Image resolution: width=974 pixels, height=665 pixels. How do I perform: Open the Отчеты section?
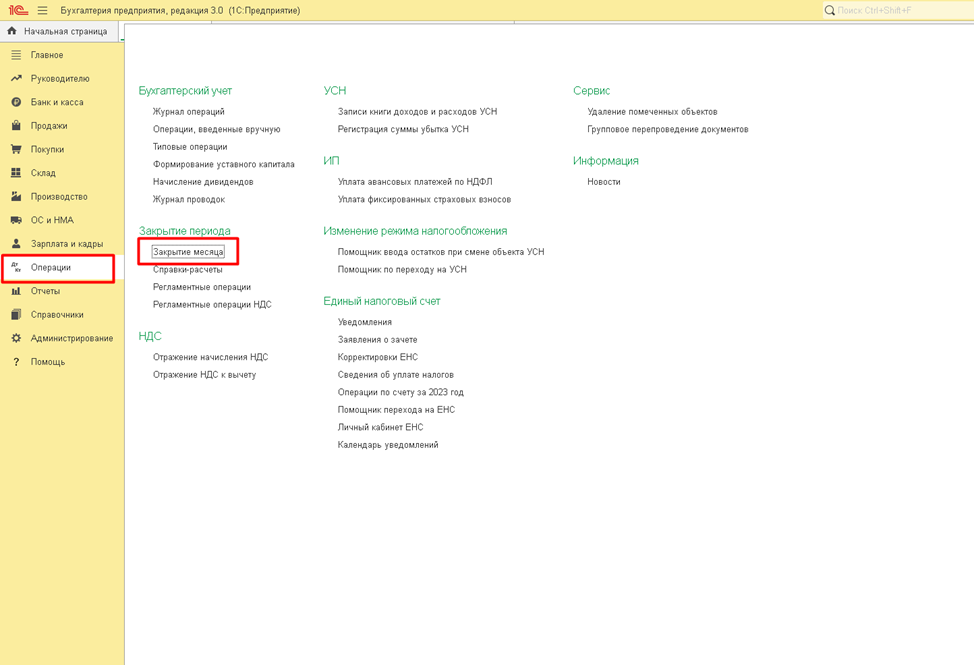click(45, 291)
